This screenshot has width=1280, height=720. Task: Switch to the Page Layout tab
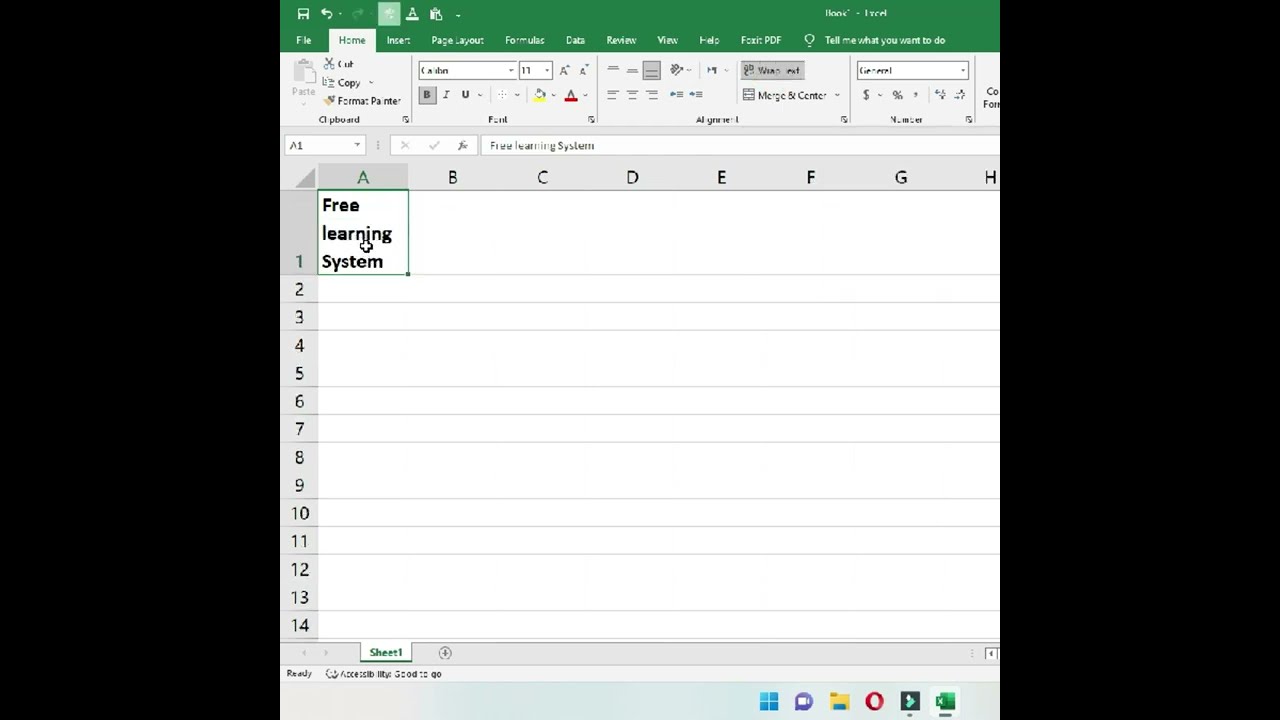pyautogui.click(x=457, y=40)
